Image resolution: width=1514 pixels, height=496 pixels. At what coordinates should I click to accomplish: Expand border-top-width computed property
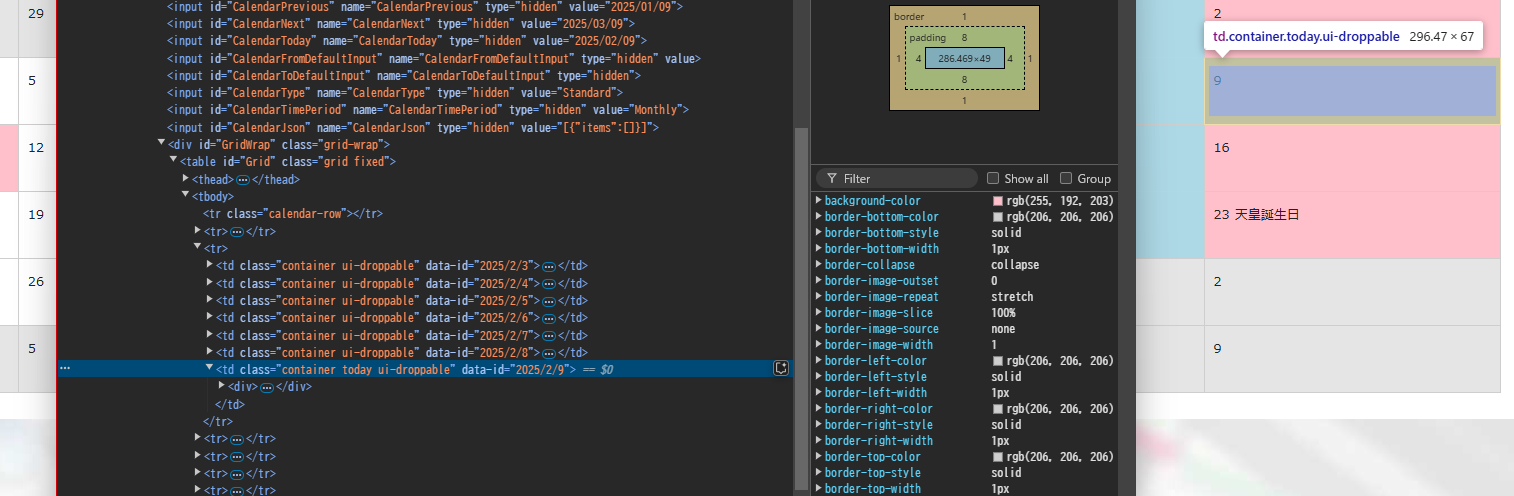[x=819, y=488]
